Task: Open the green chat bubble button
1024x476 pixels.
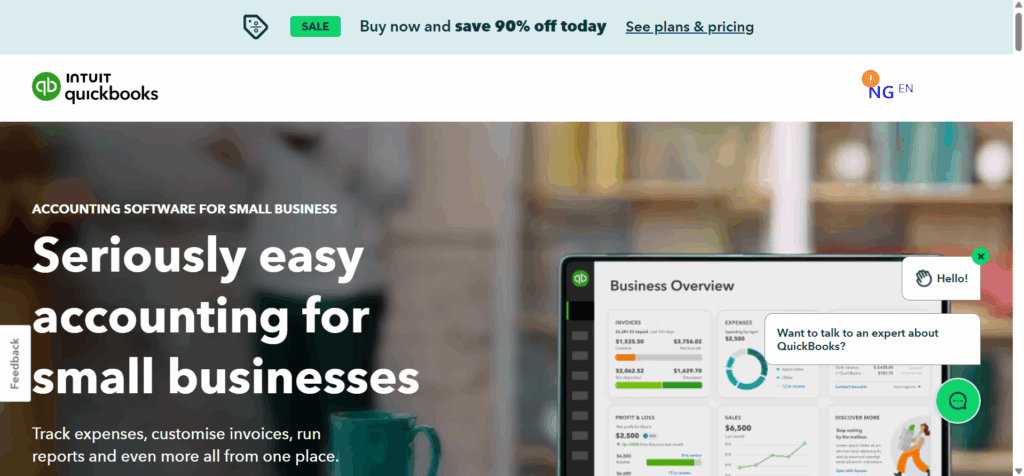Action: pos(958,400)
